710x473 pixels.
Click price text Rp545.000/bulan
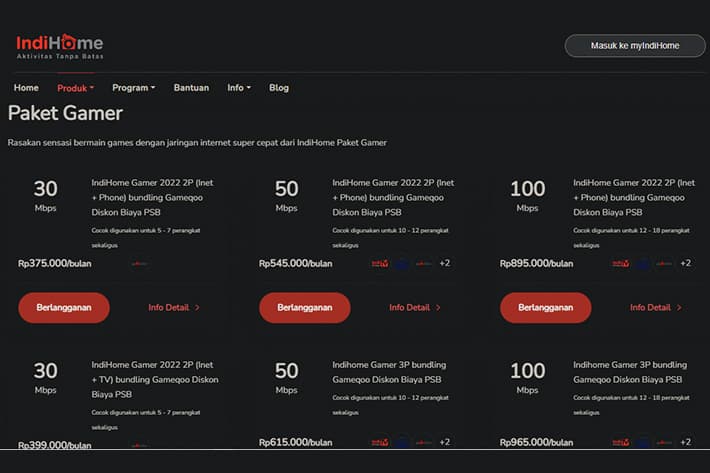(296, 263)
